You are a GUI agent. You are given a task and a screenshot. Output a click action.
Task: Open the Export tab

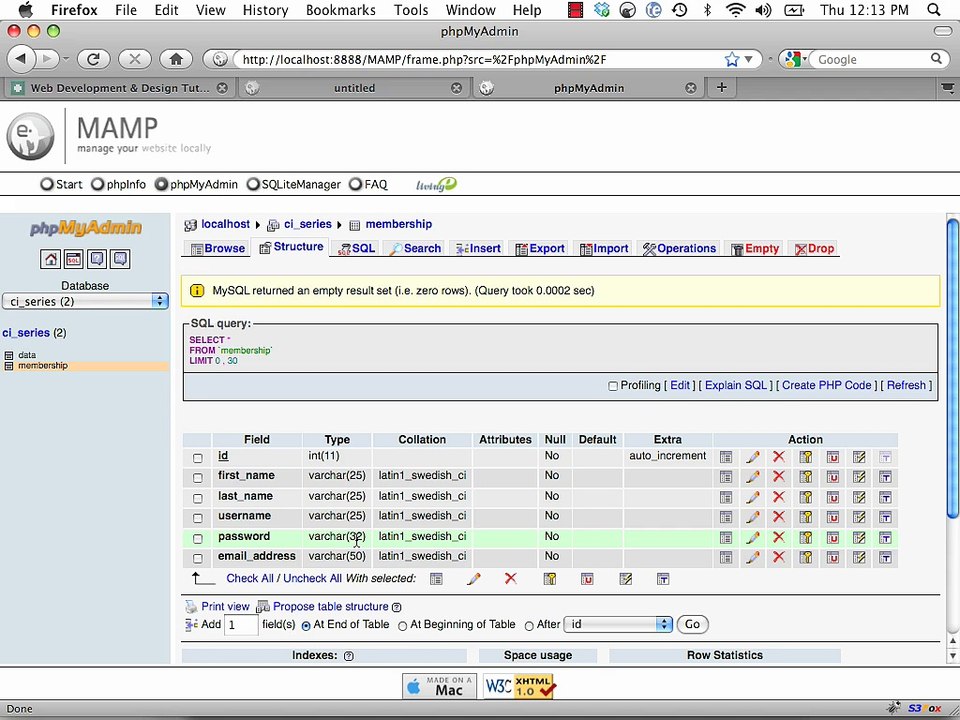point(540,249)
